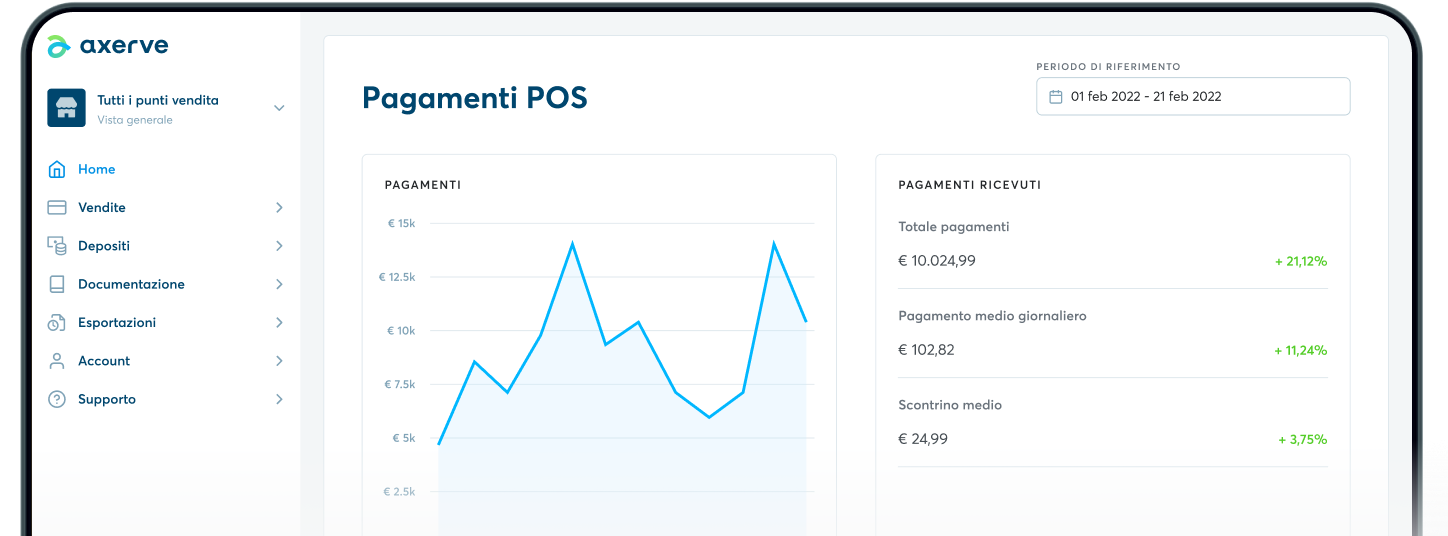Click the second peak on the Pagamenti chart
Image resolution: width=1448 pixels, height=536 pixels.
[774, 244]
